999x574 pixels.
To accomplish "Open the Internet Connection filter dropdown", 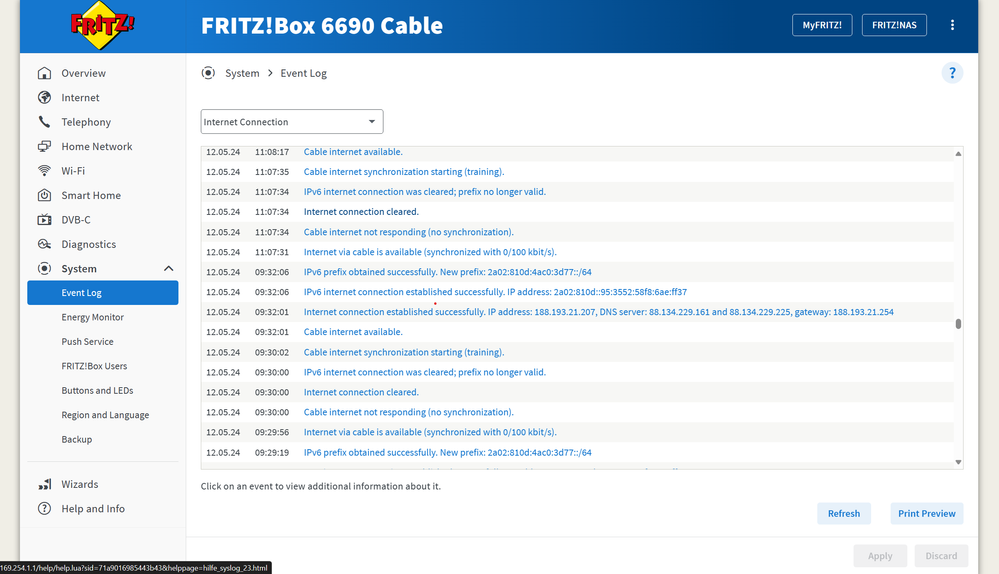I will pyautogui.click(x=291, y=122).
